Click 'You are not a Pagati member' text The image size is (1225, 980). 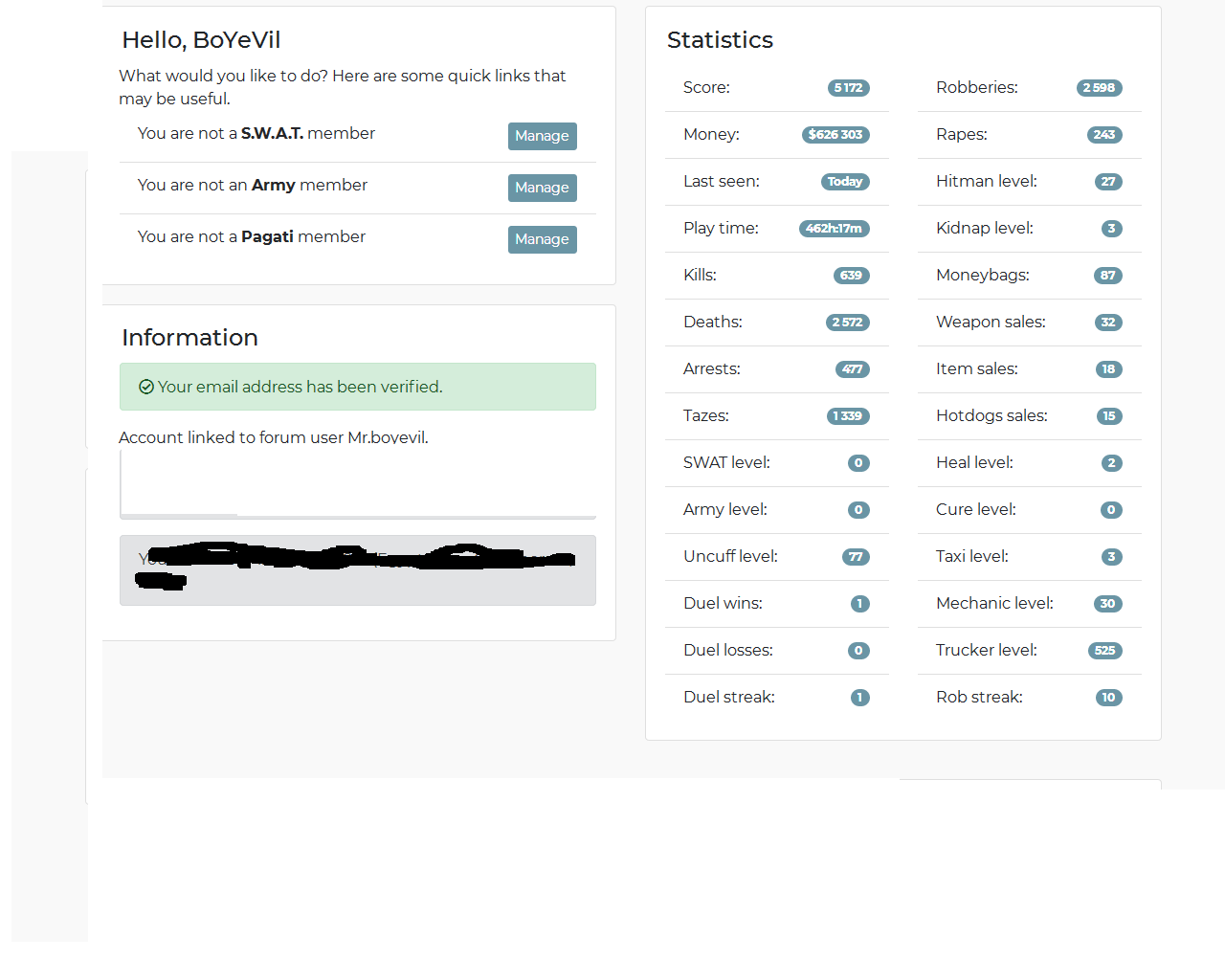252,237
